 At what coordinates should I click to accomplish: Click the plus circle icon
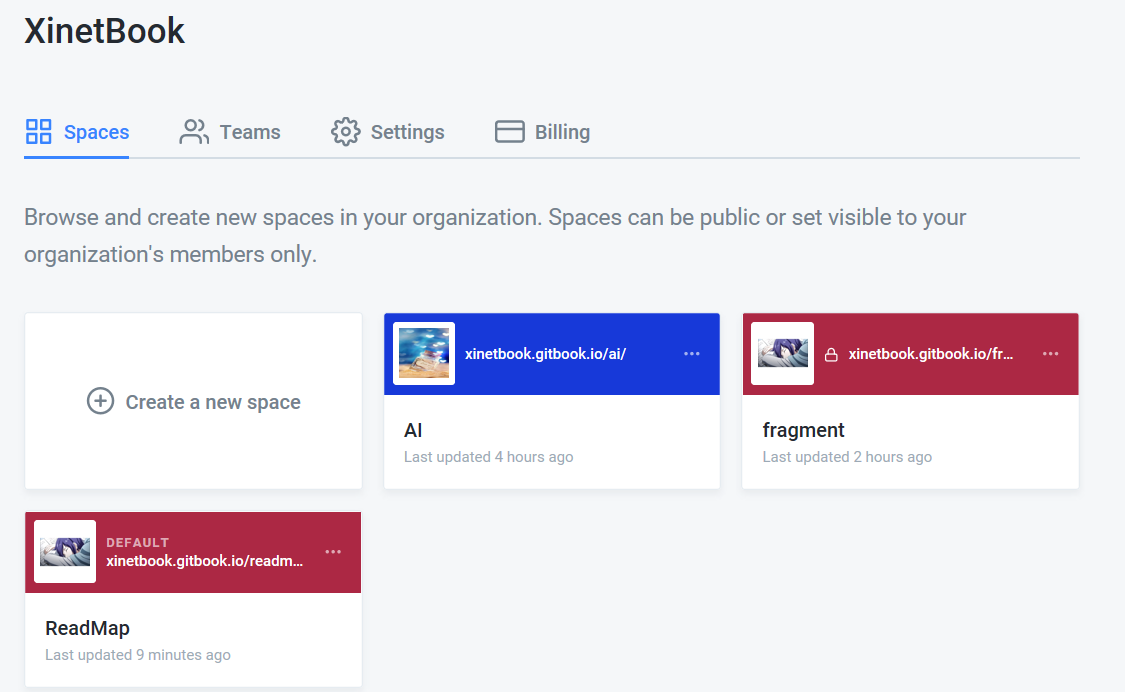100,402
